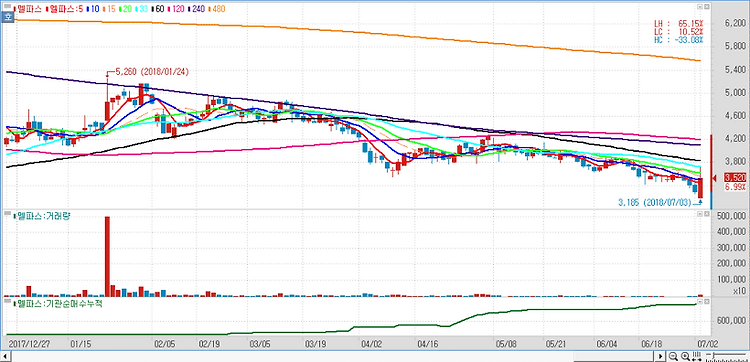This screenshot has width=750, height=362.
Task: Select the 5-day moving average legend
Action: (65, 9)
